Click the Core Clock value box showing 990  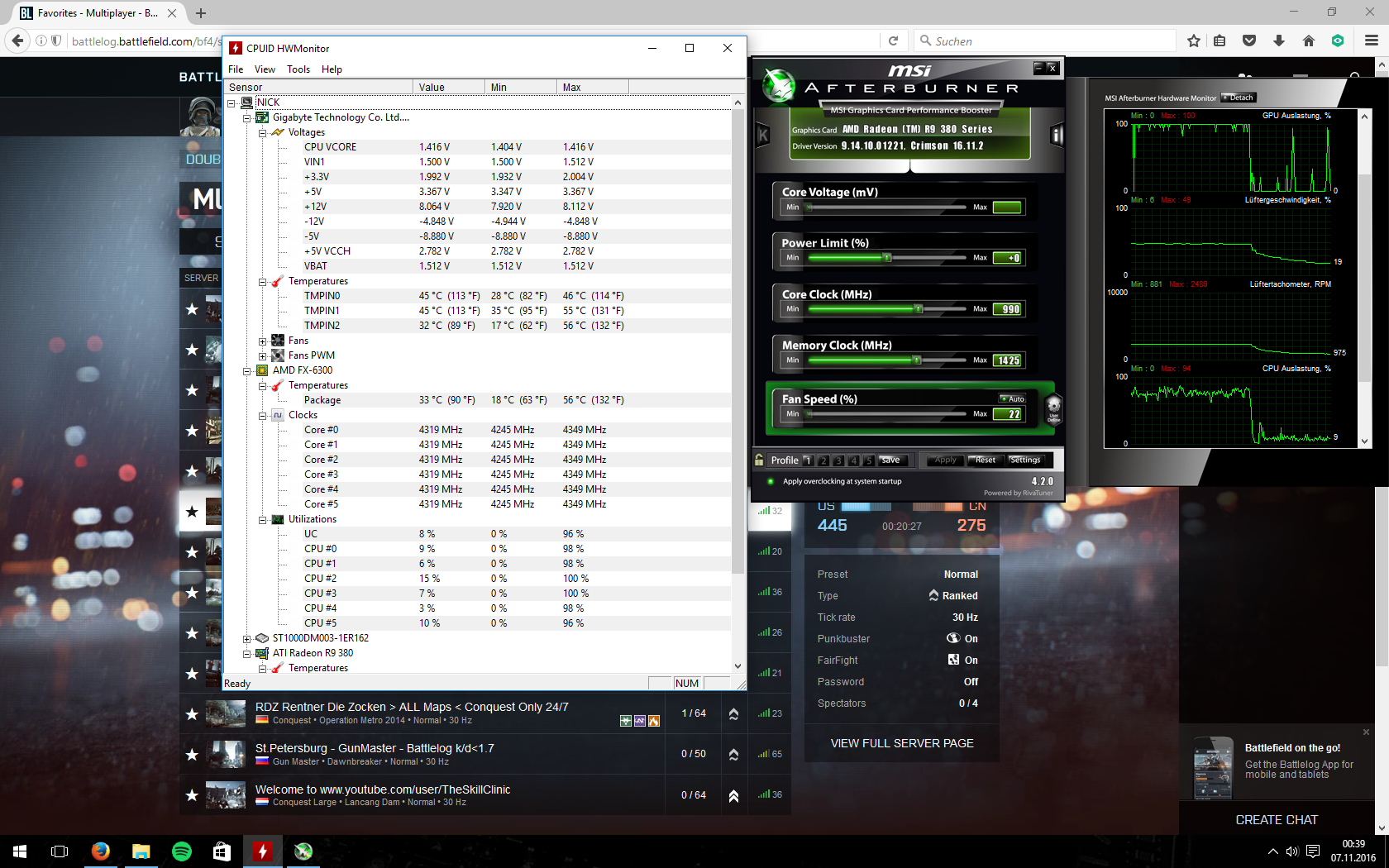pyautogui.click(x=1008, y=309)
